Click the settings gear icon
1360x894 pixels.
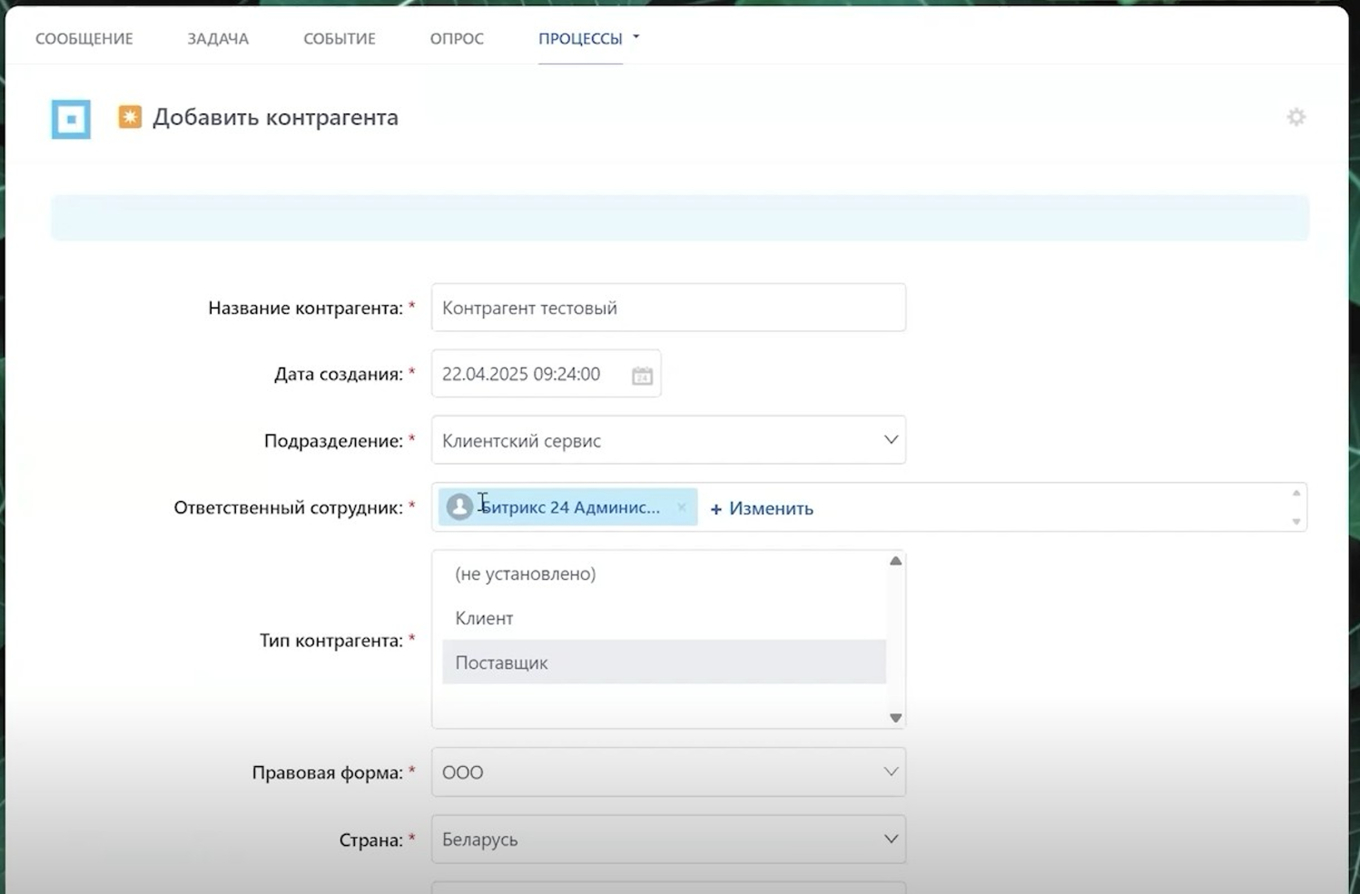1296,117
